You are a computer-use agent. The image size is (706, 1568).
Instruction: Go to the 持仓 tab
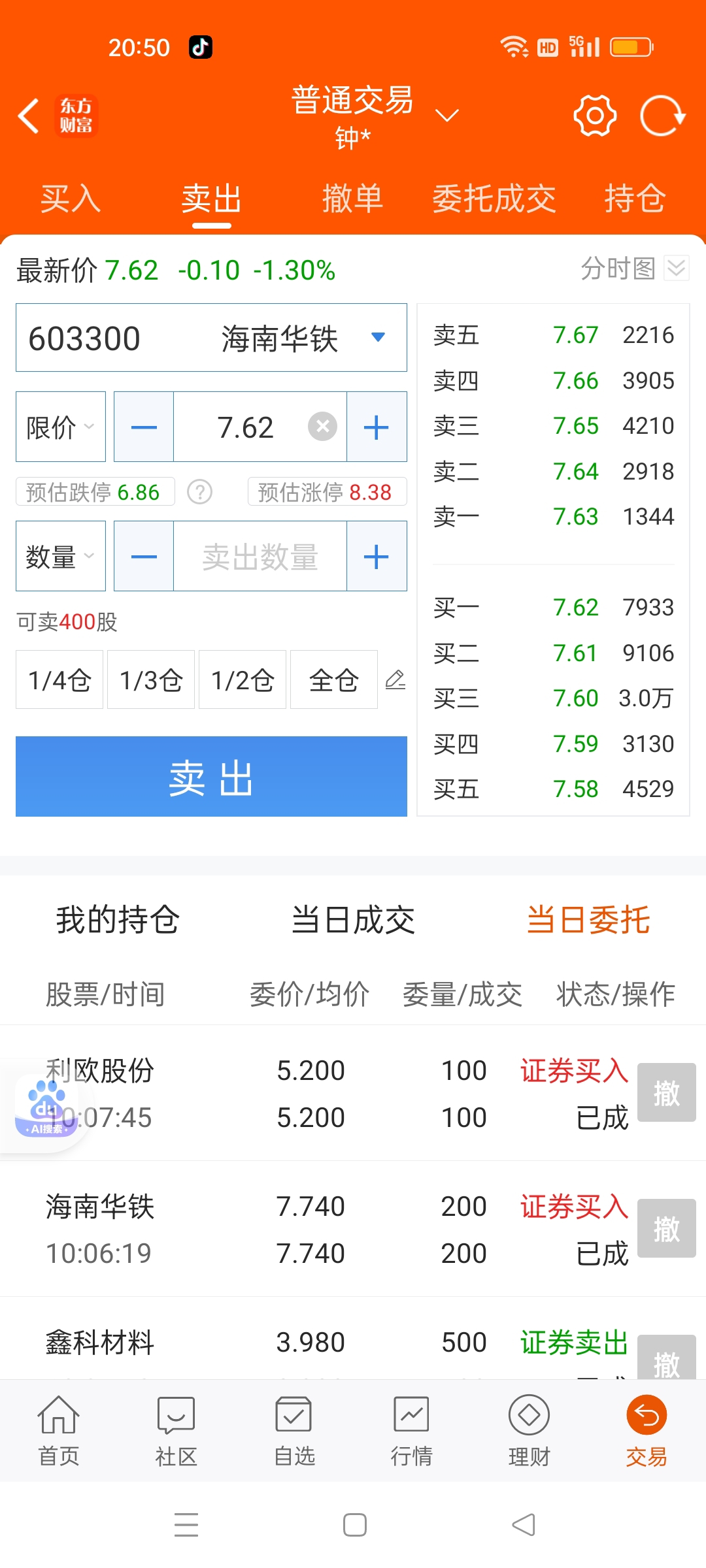coord(635,199)
